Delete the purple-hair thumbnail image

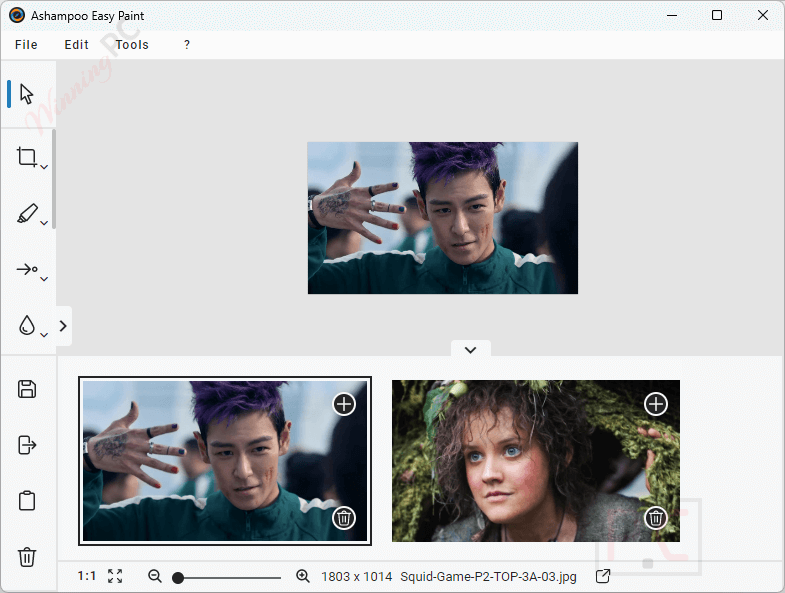pos(344,518)
